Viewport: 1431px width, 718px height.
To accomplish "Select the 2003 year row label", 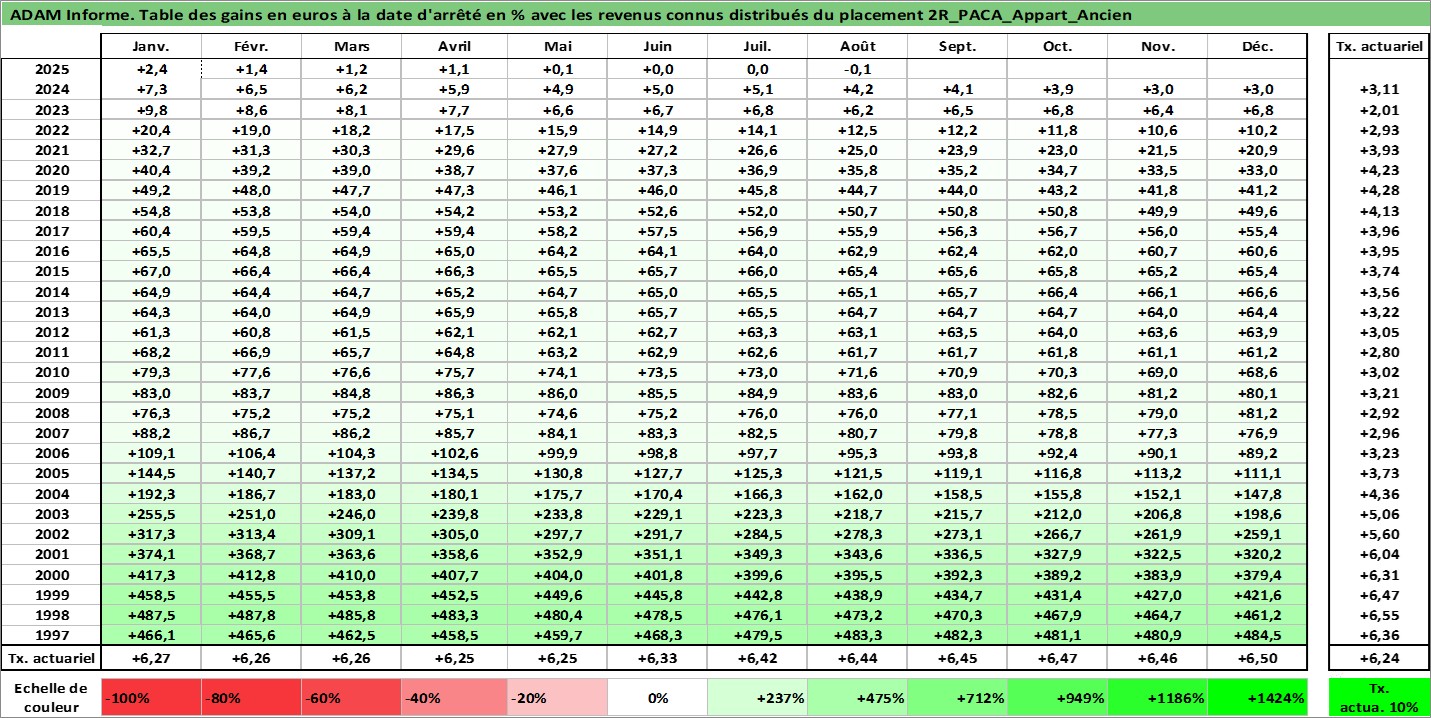I will coord(51,514).
